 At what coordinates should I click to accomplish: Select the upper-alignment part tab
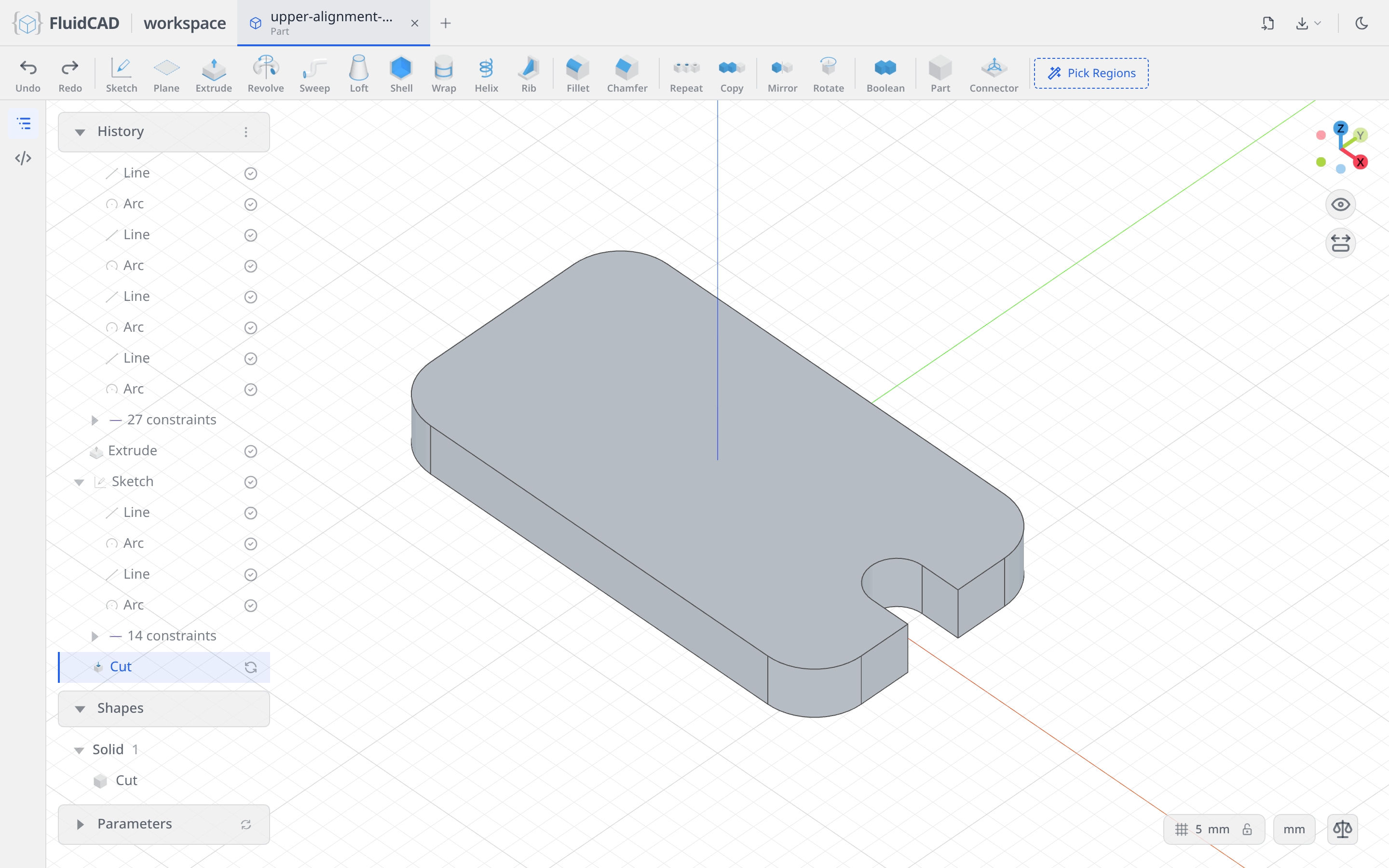pyautogui.click(x=333, y=23)
